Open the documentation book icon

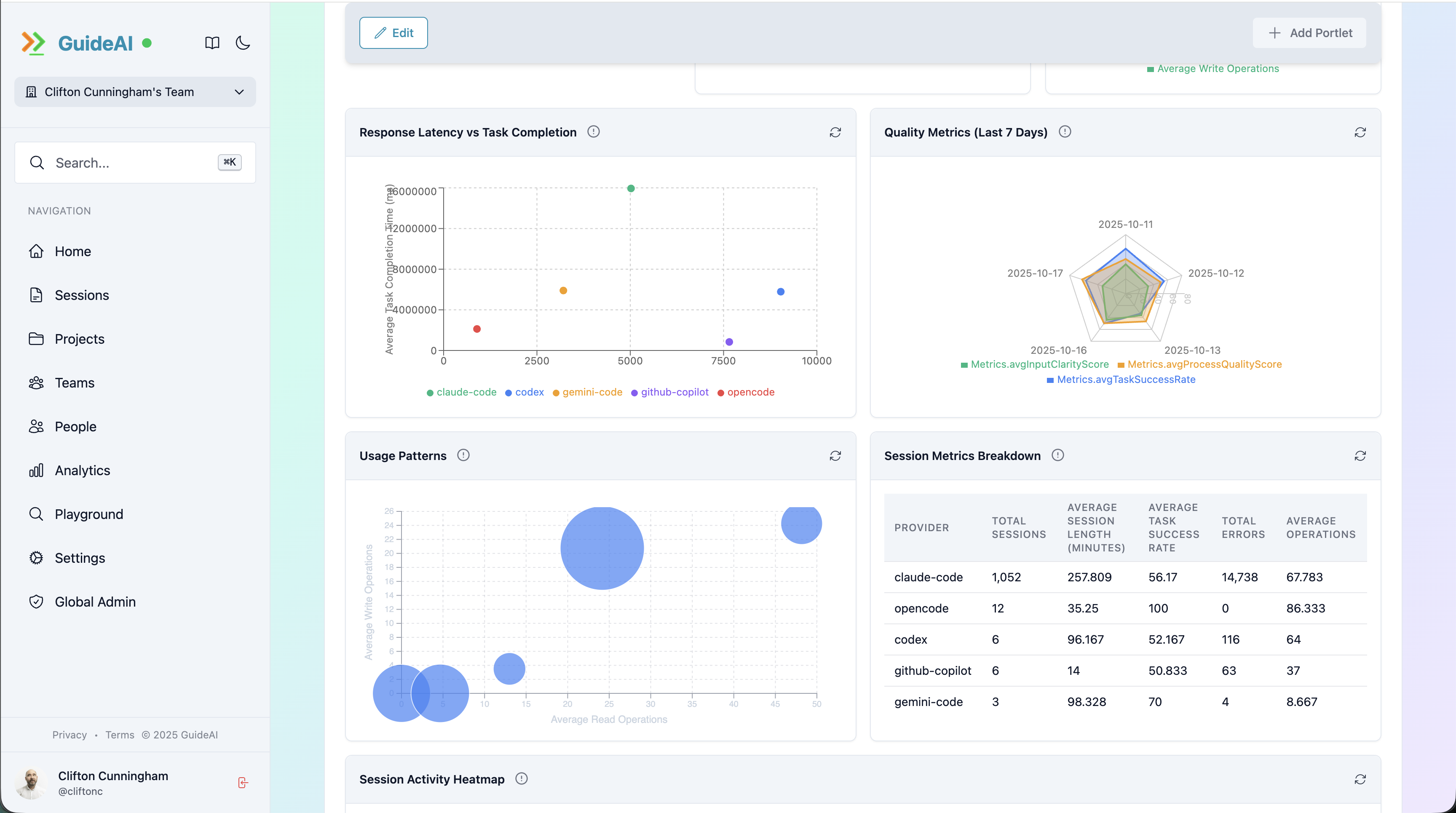(x=212, y=43)
